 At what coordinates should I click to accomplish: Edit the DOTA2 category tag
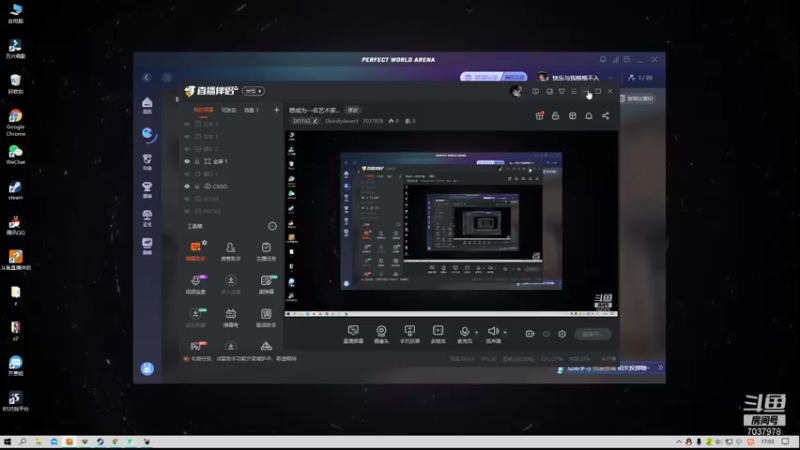(x=305, y=121)
